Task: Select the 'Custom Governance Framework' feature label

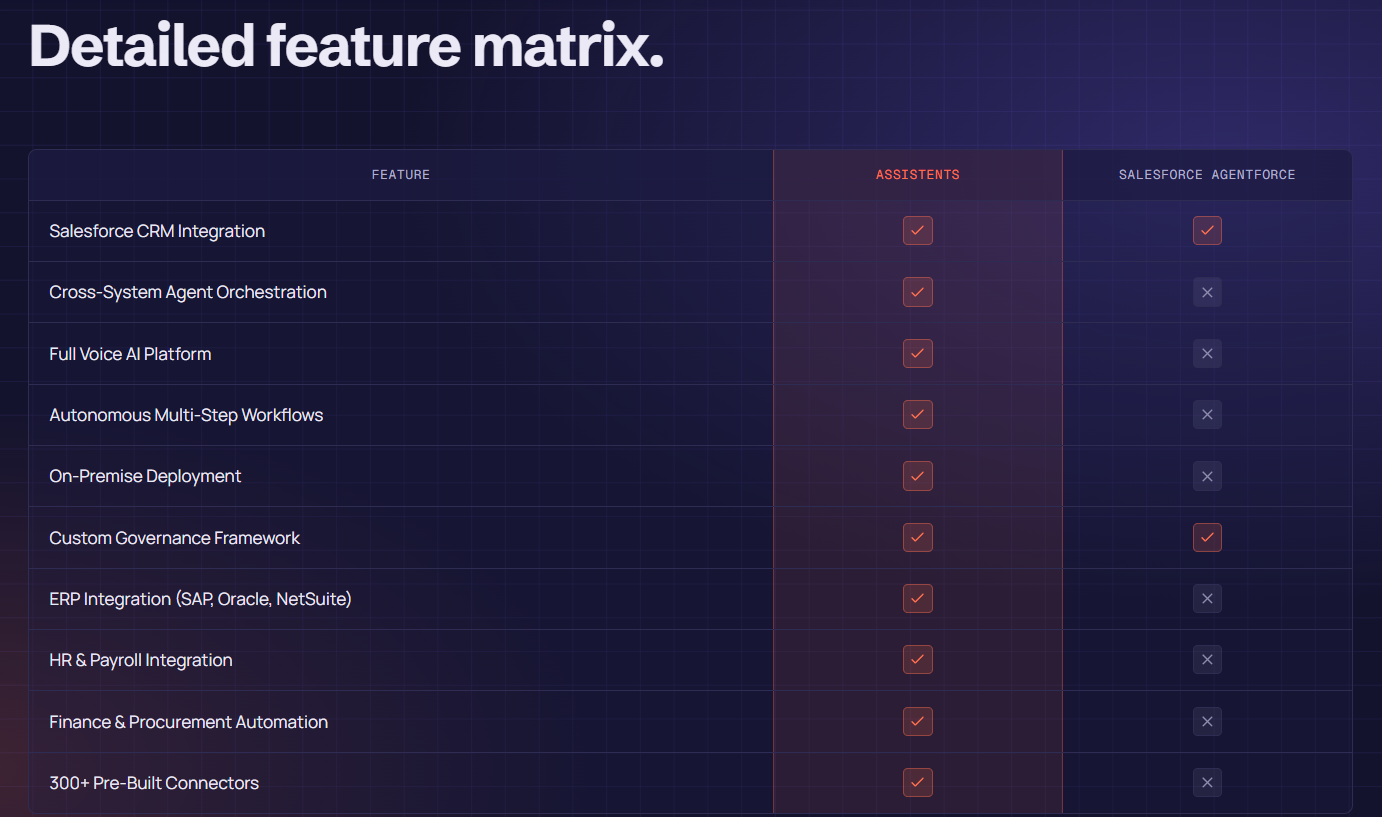Action: pos(175,538)
